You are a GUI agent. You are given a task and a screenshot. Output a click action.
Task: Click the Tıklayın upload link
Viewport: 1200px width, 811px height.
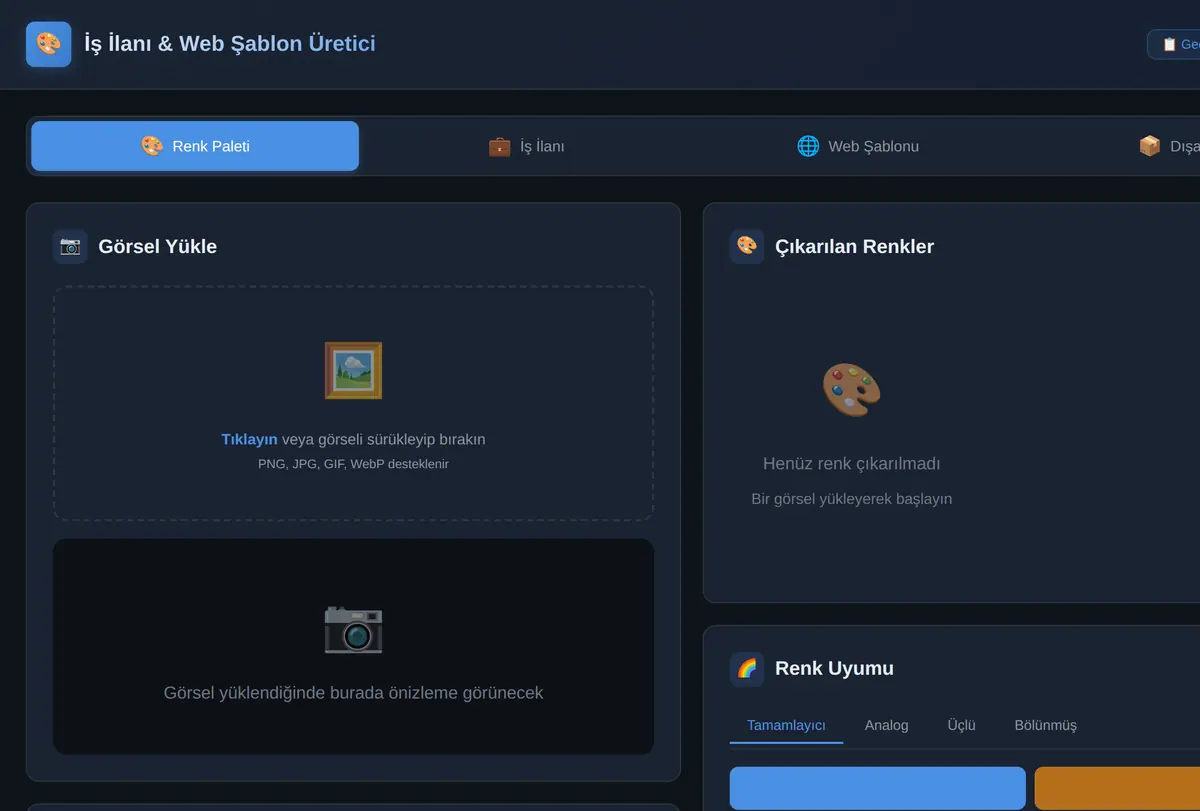(x=249, y=439)
